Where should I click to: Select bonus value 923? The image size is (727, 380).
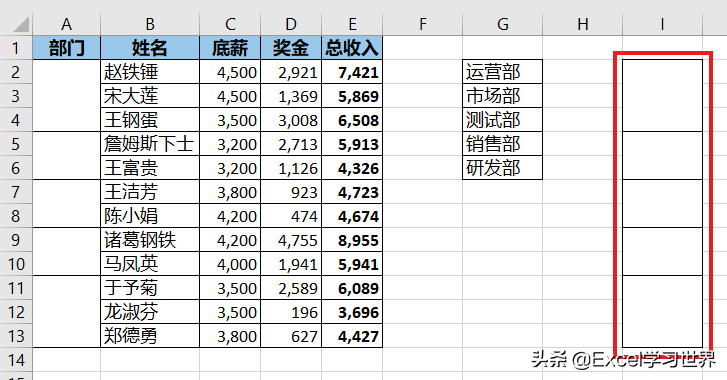click(291, 192)
